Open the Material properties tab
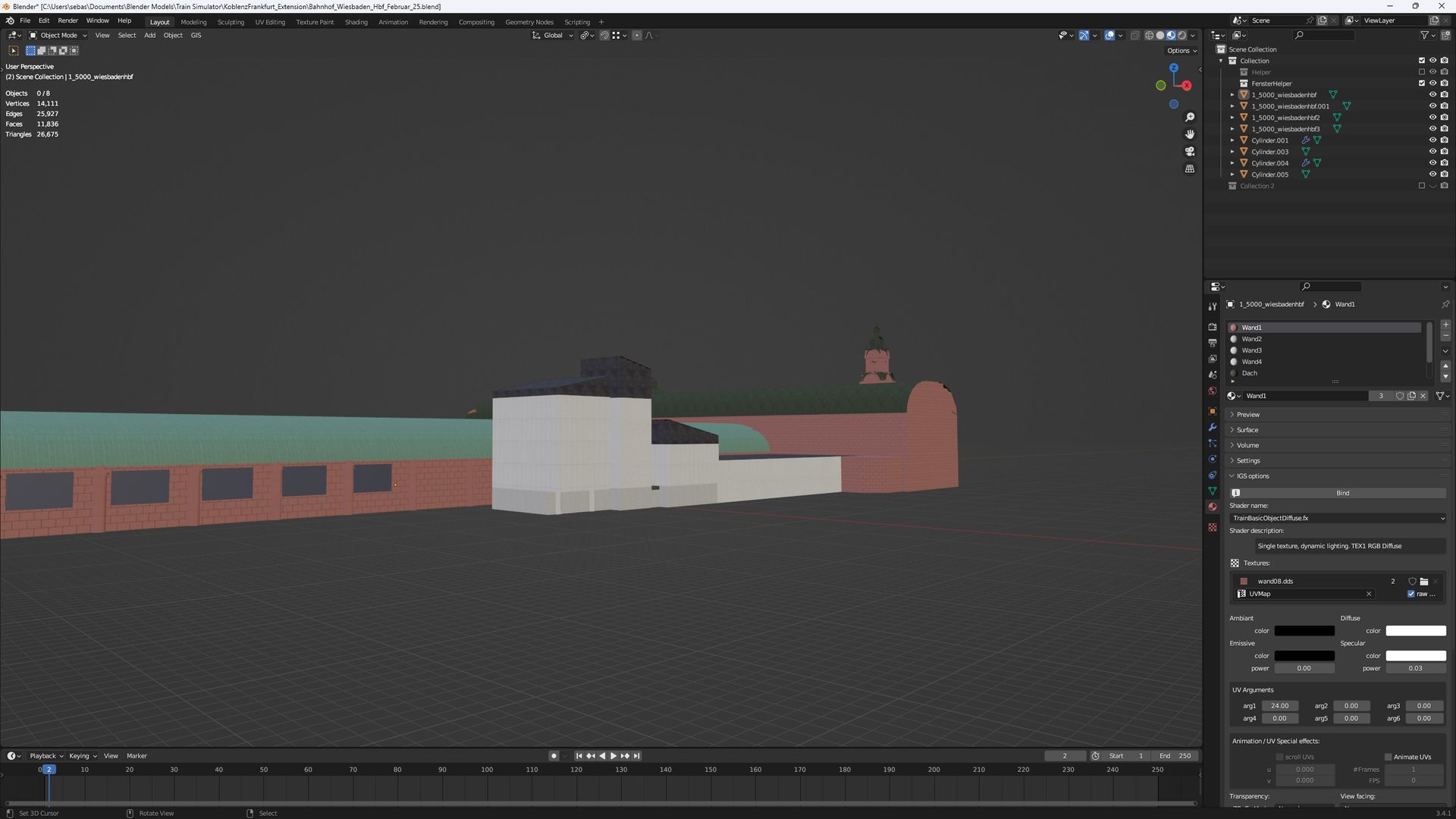Screen dimensions: 1456x819 click(1213, 507)
